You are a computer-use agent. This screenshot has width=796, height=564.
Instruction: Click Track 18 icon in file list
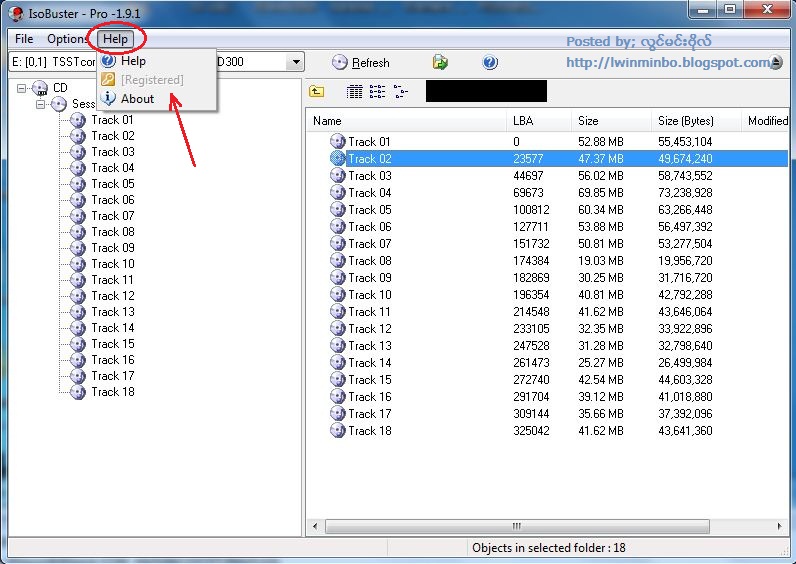pyautogui.click(x=338, y=430)
